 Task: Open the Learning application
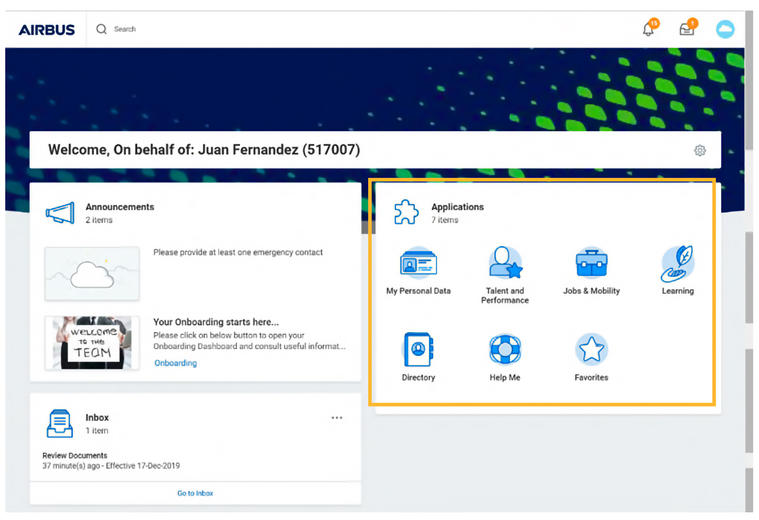677,264
